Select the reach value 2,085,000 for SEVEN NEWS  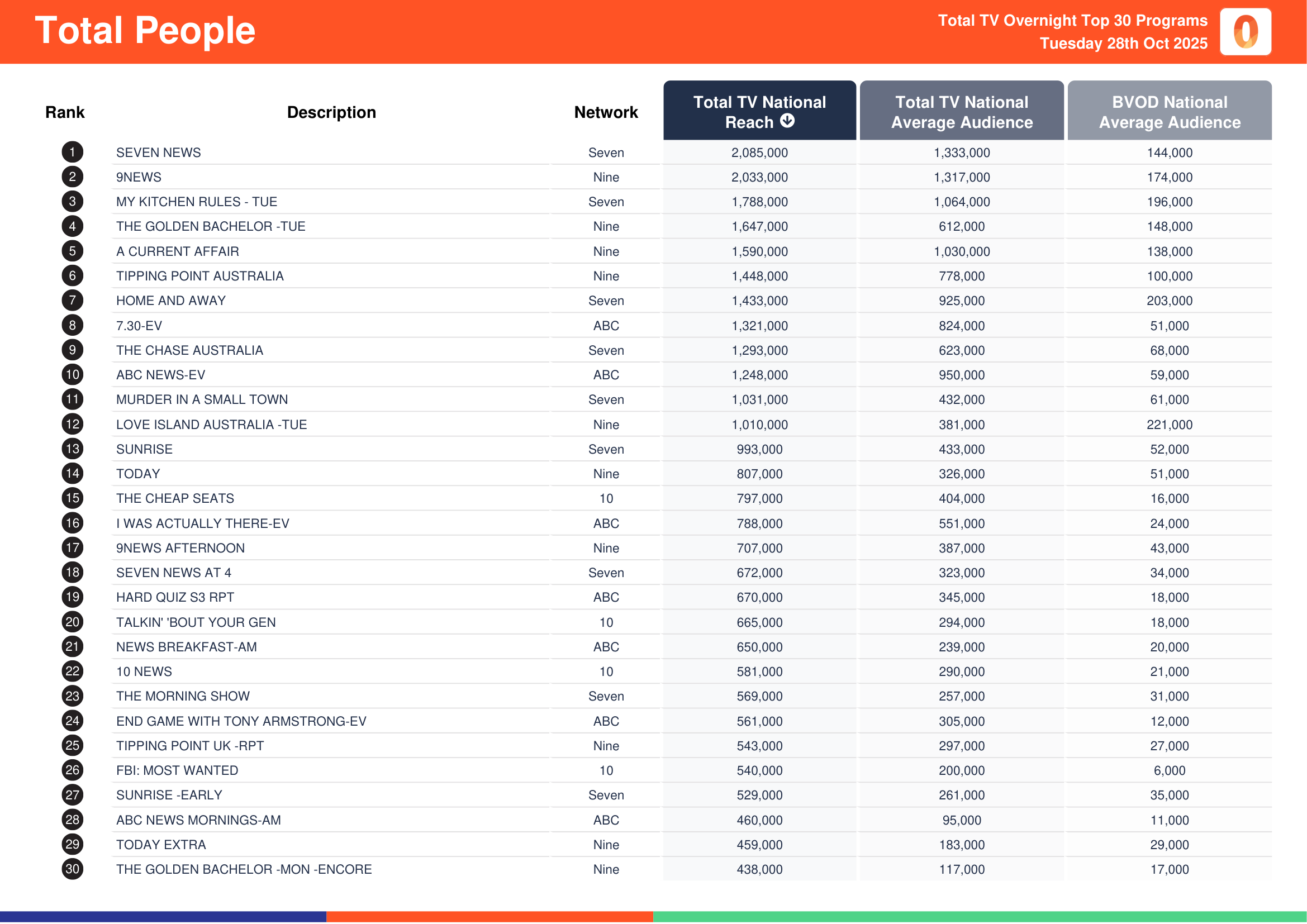click(759, 153)
